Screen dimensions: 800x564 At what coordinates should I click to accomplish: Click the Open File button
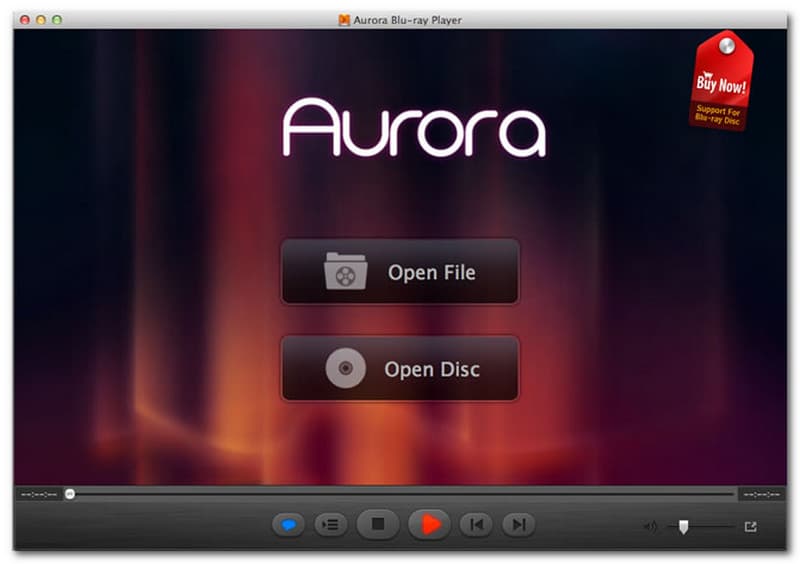point(400,272)
